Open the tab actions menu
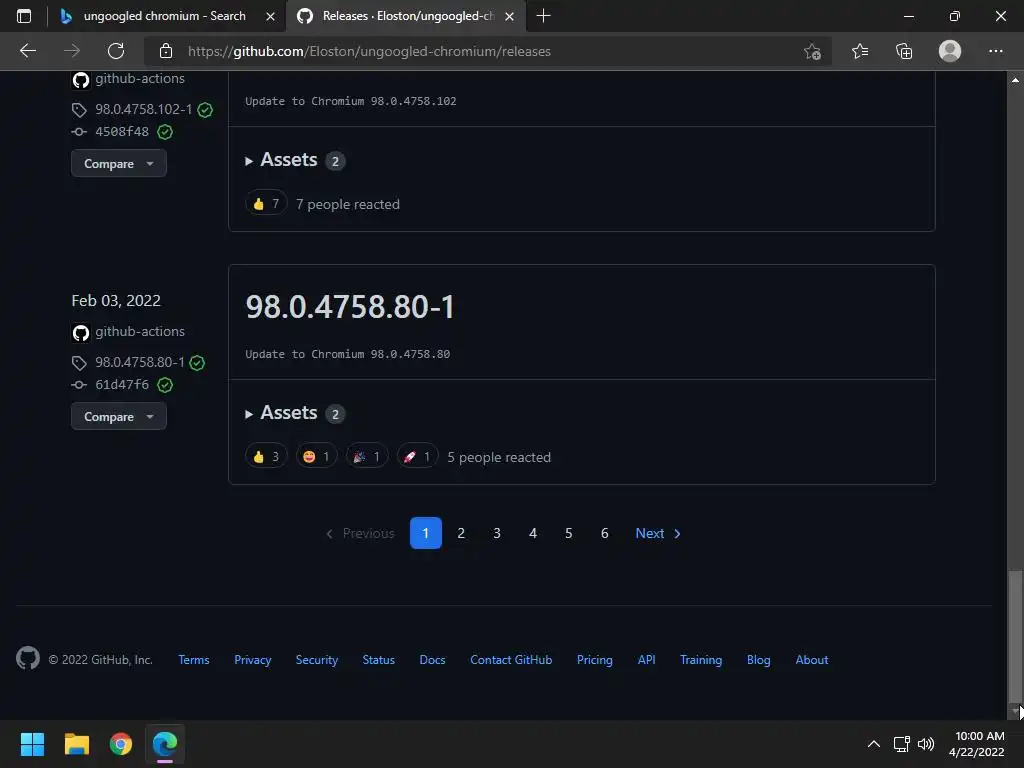 (24, 16)
